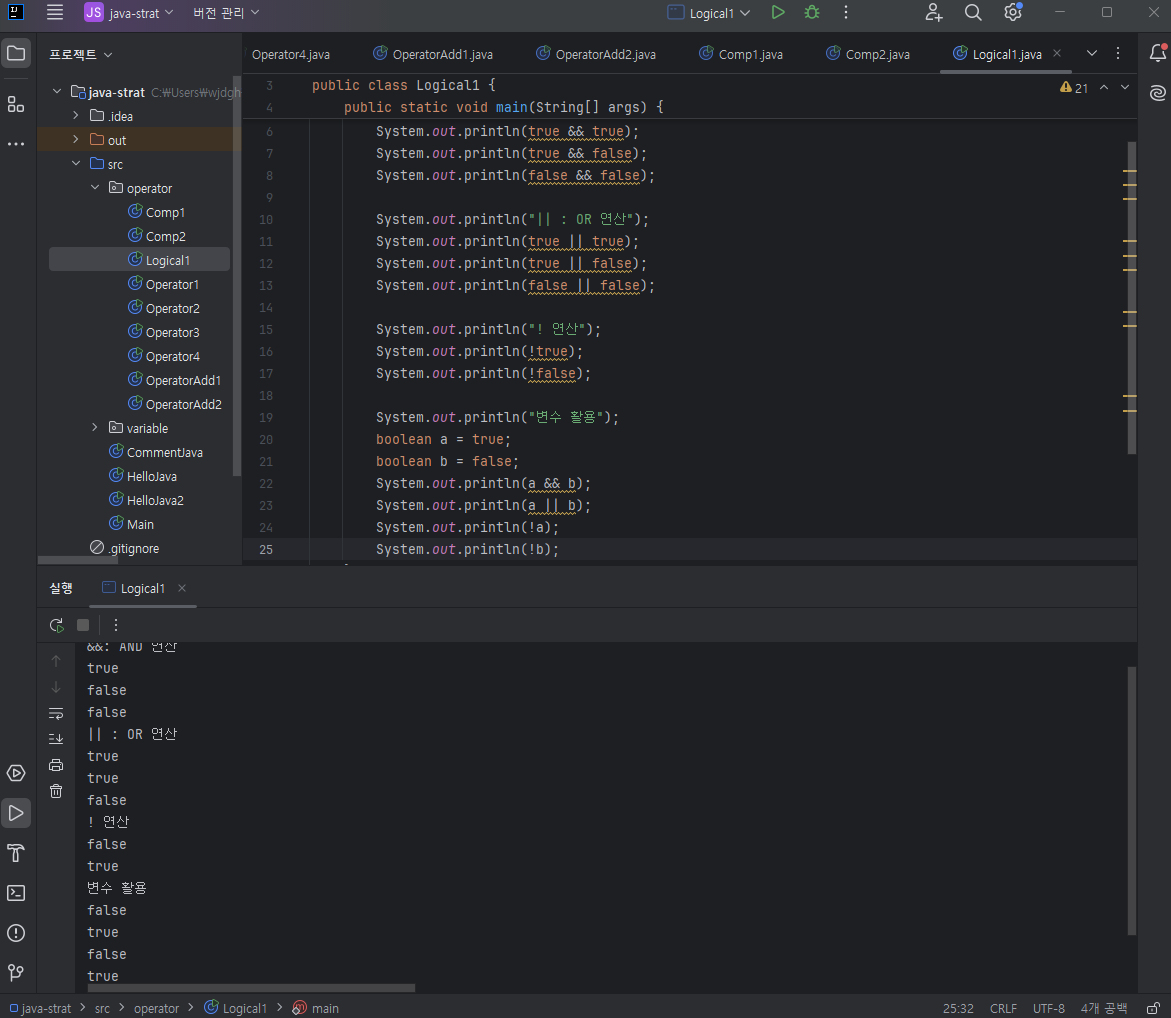1171x1018 pixels.
Task: Clear console output with trash icon
Action: tap(56, 791)
